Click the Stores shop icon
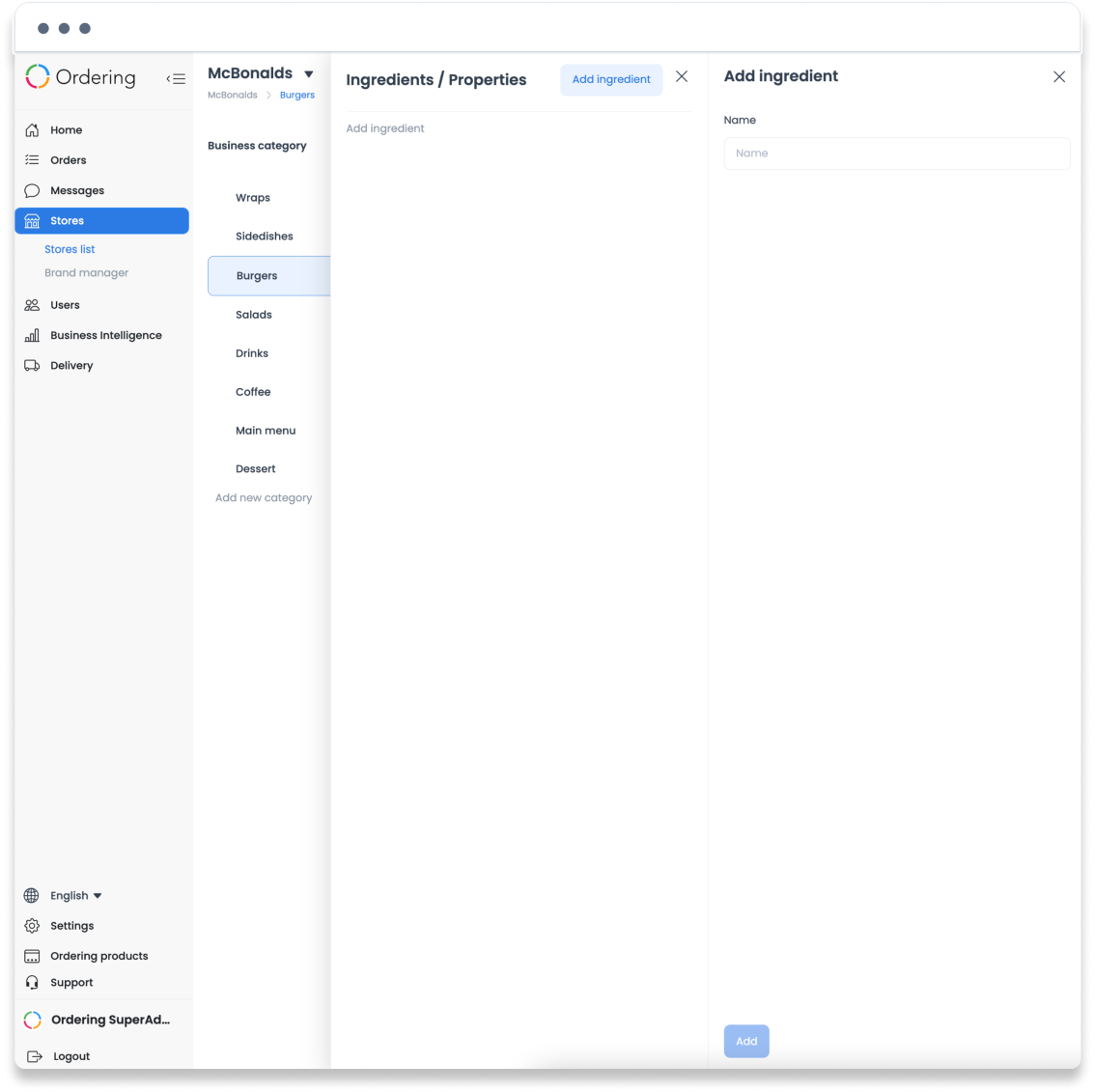The height and width of the screenshot is (1092, 1095). [x=32, y=221]
